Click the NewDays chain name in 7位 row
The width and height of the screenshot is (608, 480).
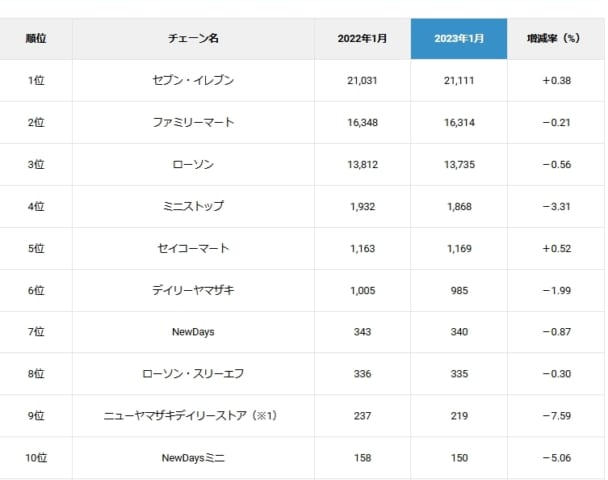pyautogui.click(x=194, y=332)
